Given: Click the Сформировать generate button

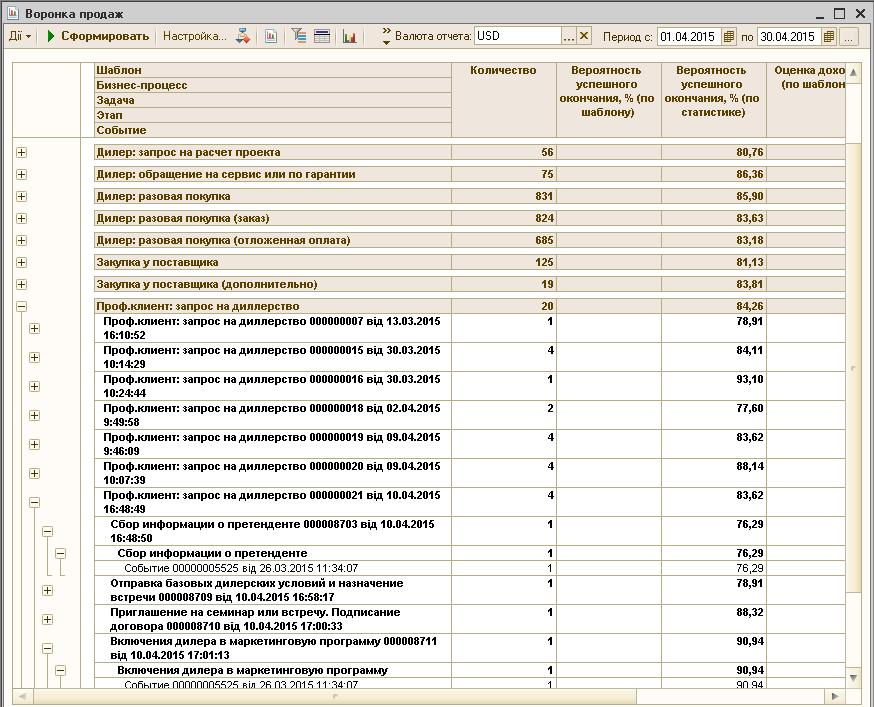Looking at the screenshot, I should (x=99, y=37).
